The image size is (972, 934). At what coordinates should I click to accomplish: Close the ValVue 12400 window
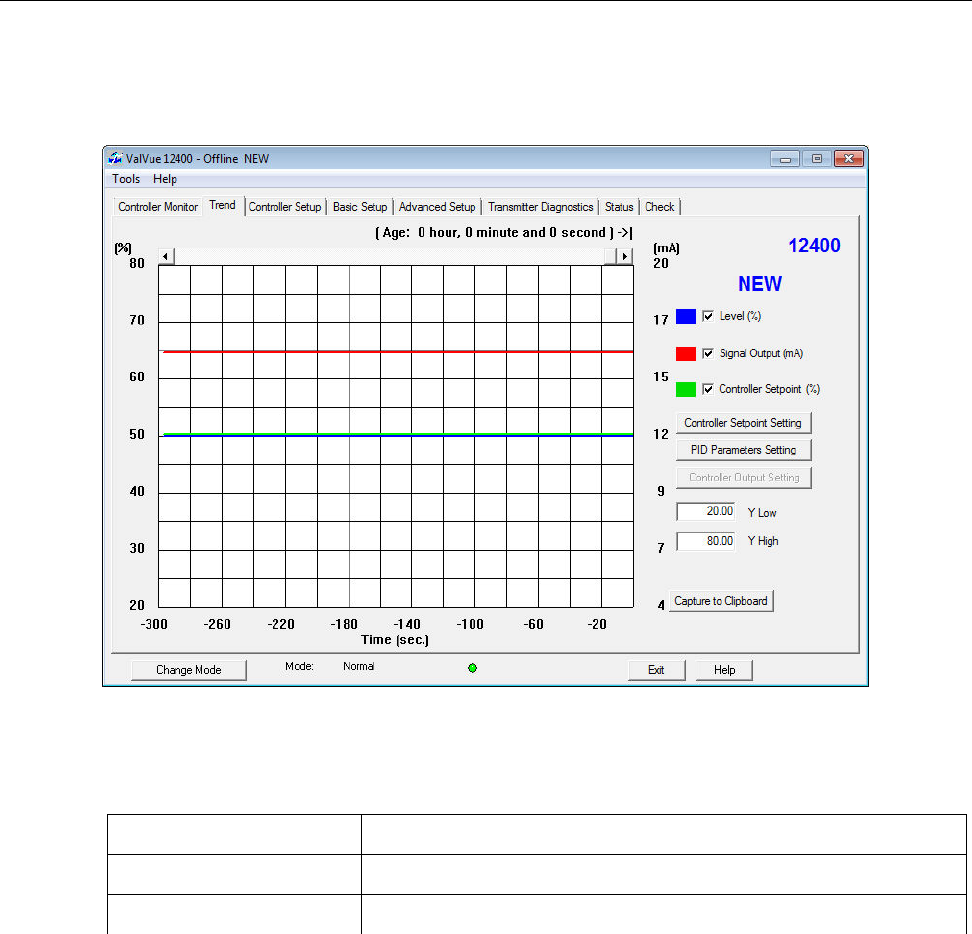[849, 159]
